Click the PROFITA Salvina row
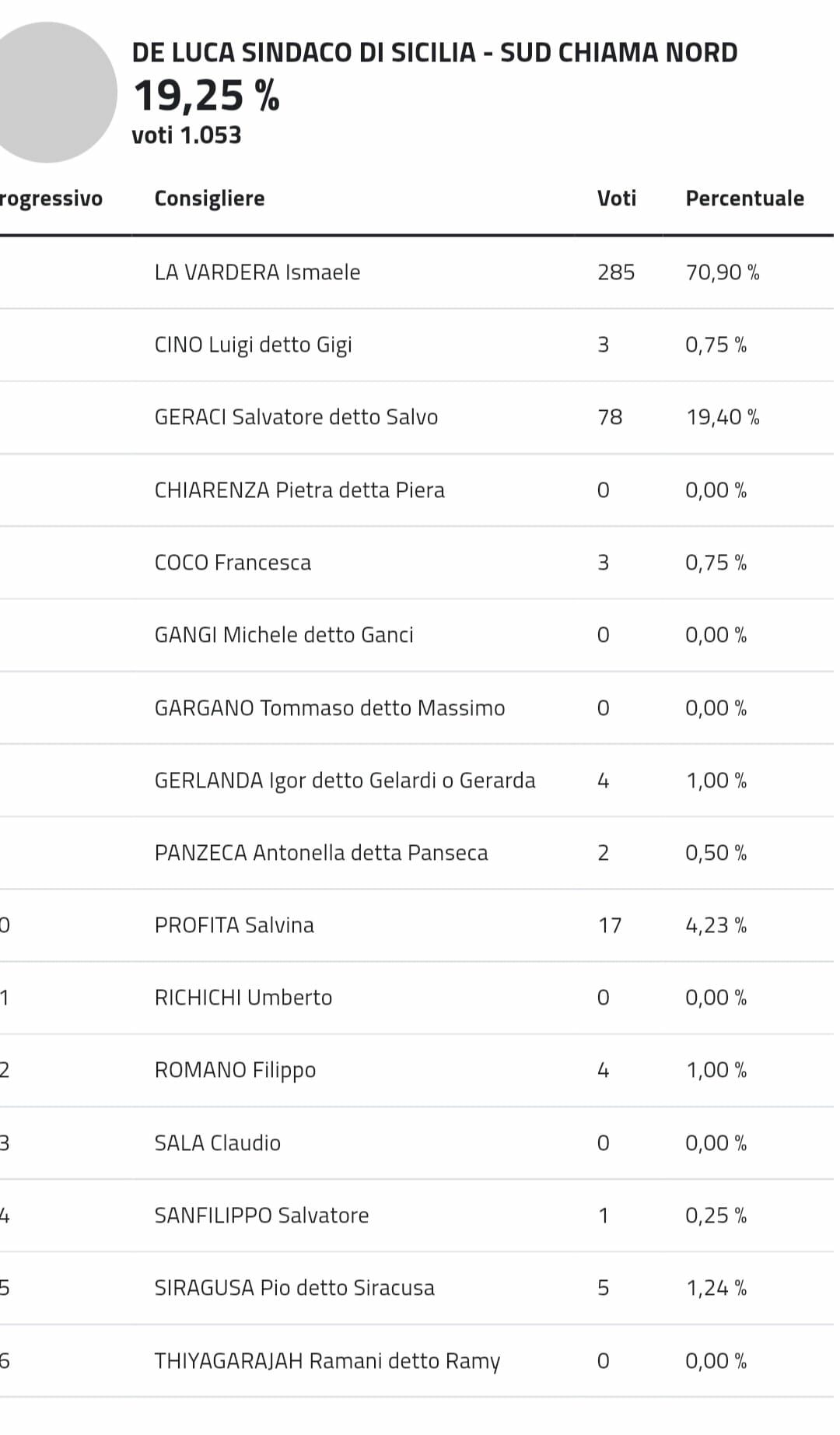The width and height of the screenshot is (840, 1435). pyautogui.click(x=417, y=925)
